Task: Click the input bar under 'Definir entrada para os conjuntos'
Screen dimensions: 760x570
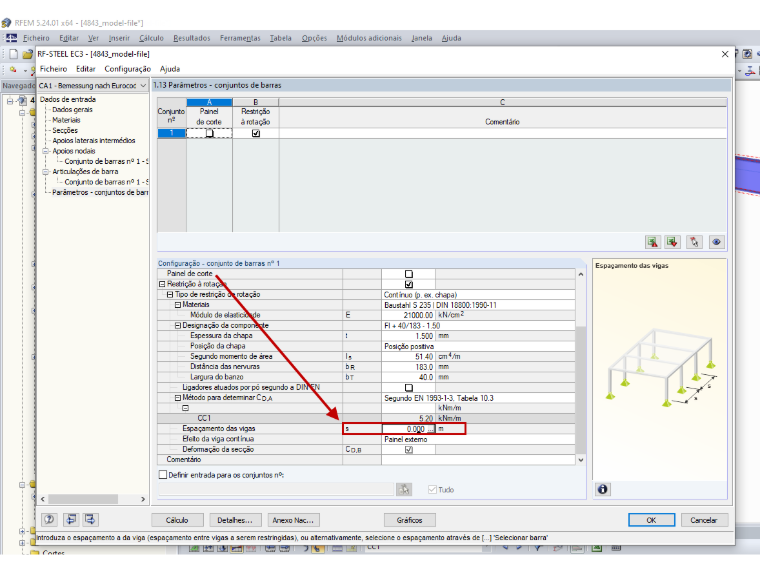Action: tap(276, 490)
